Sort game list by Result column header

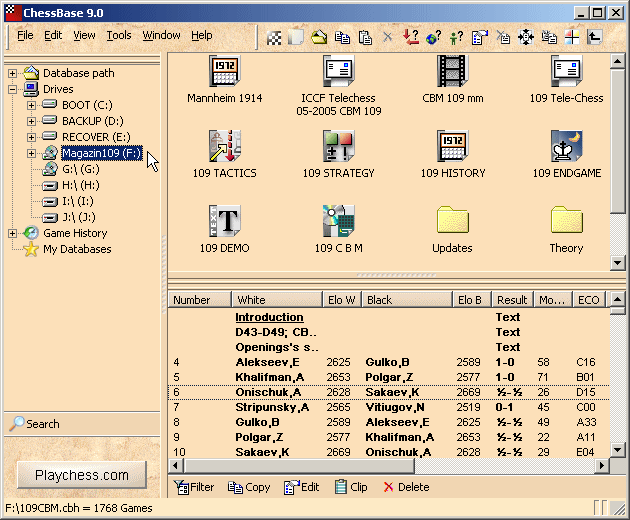pyautogui.click(x=513, y=300)
